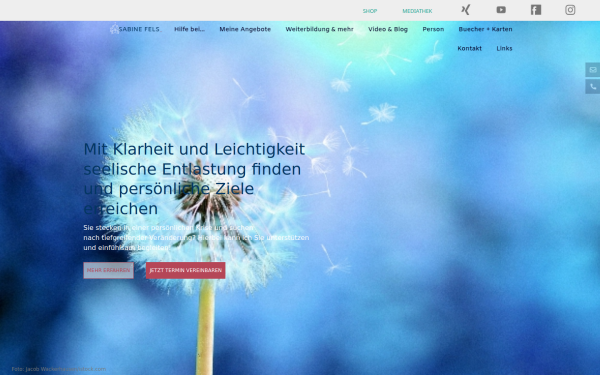Open the Xing profile icon
600x375 pixels.
coord(465,10)
